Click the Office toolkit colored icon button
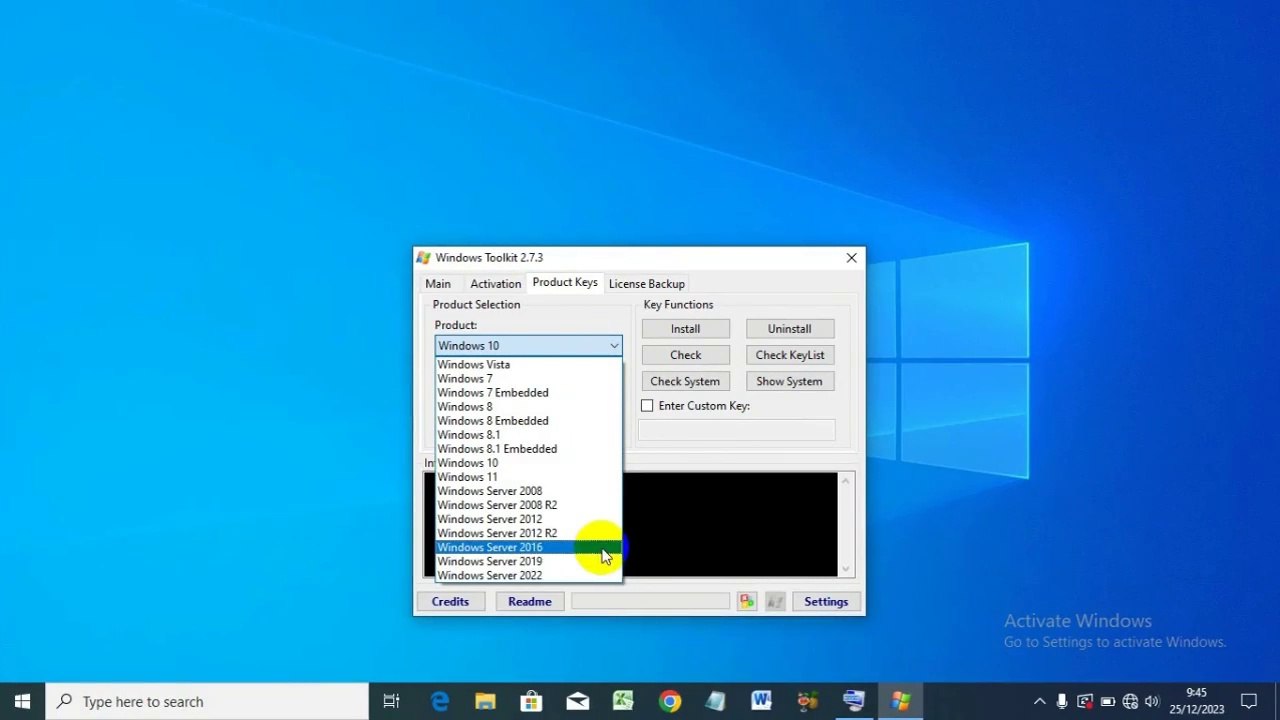Viewport: 1280px width, 720px height. (x=747, y=601)
